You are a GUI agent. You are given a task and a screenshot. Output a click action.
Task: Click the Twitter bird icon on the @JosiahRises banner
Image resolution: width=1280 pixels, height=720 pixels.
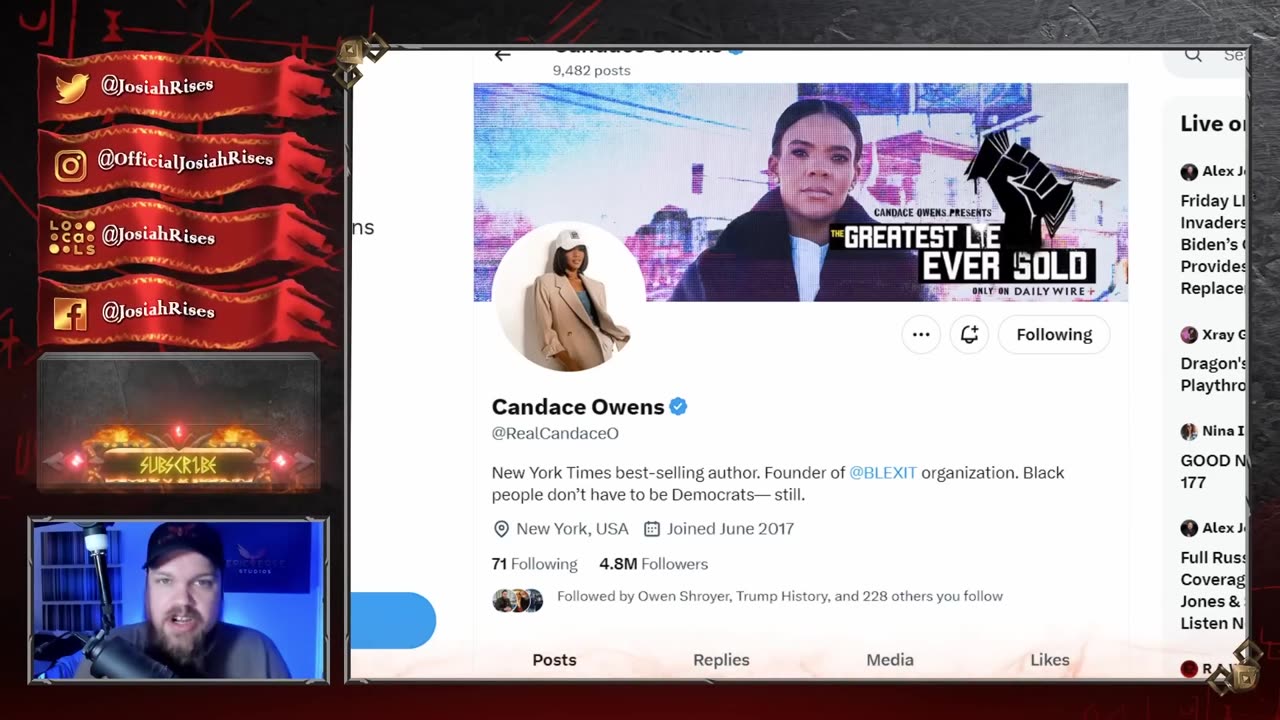coord(72,88)
